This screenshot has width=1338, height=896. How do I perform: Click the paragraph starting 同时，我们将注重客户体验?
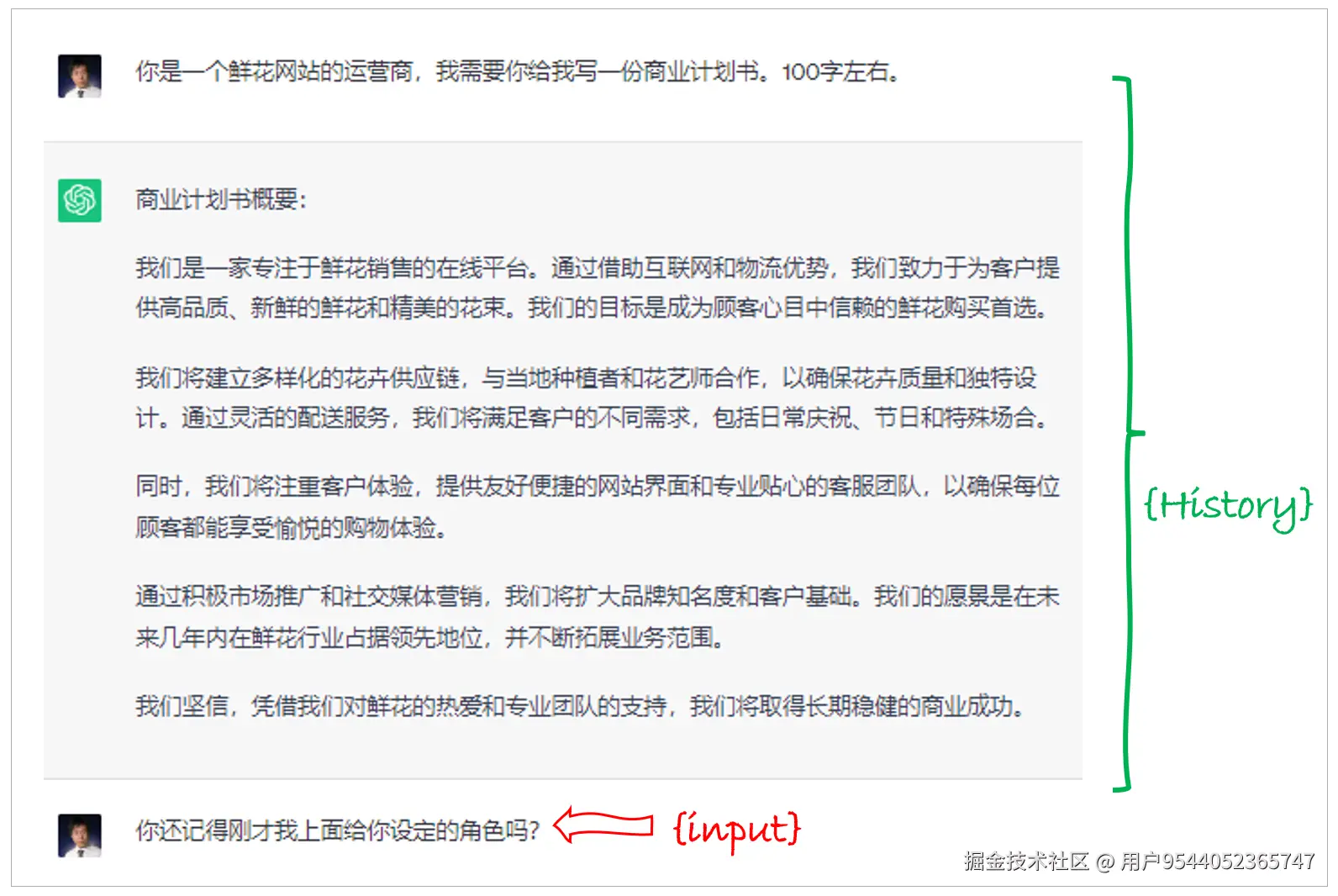[598, 507]
